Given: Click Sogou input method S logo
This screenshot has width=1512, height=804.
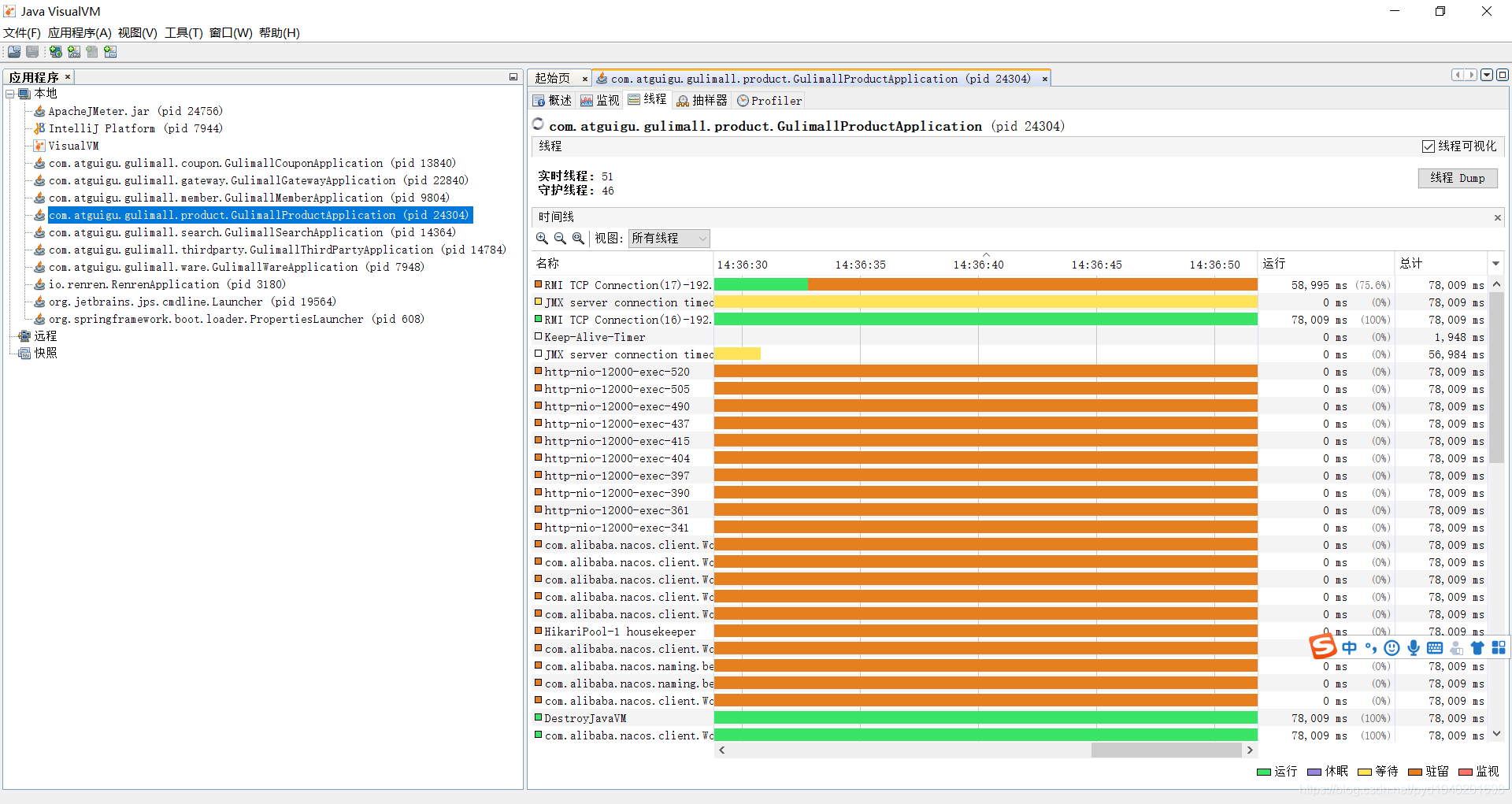Looking at the screenshot, I should point(1323,647).
